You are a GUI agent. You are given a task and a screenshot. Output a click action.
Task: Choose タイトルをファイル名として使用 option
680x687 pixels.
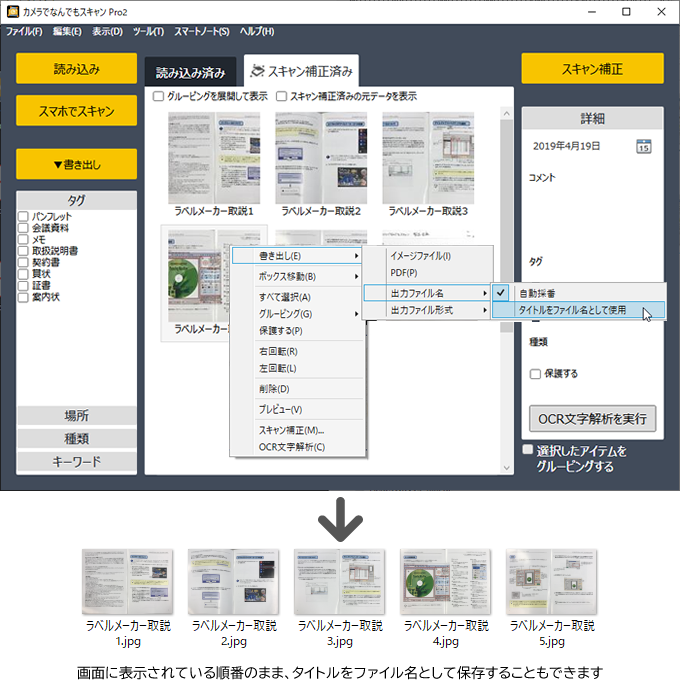[572, 311]
